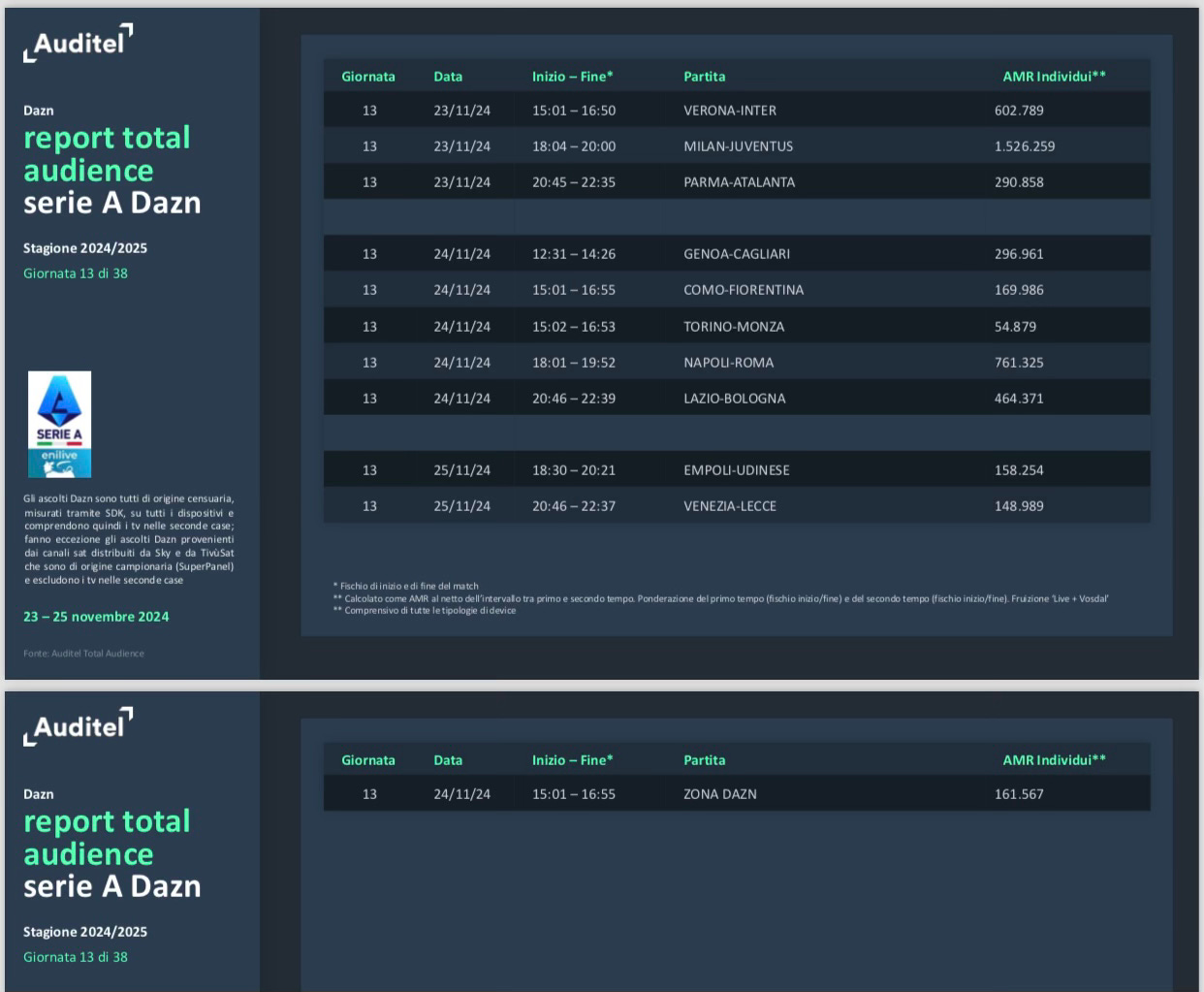The width and height of the screenshot is (1204, 992).
Task: Click the time range 15:02 – 16:53
Action: [574, 327]
